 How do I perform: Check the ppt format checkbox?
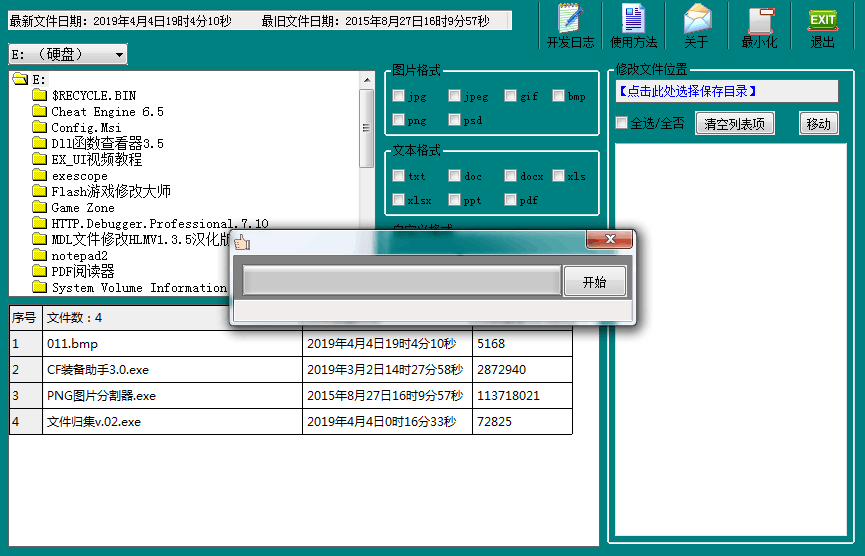pos(454,199)
